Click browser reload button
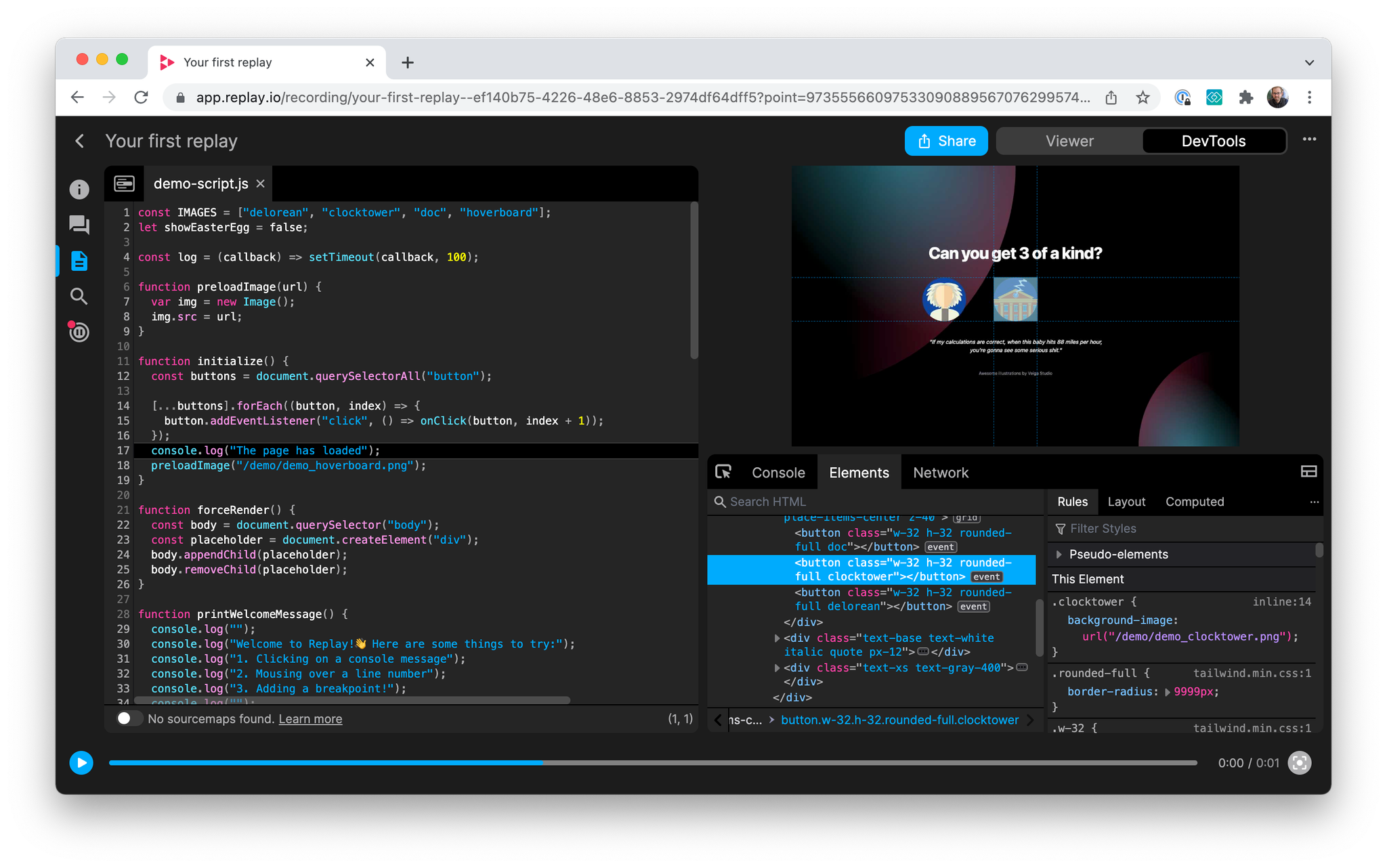This screenshot has height=868, width=1387. coord(141,97)
